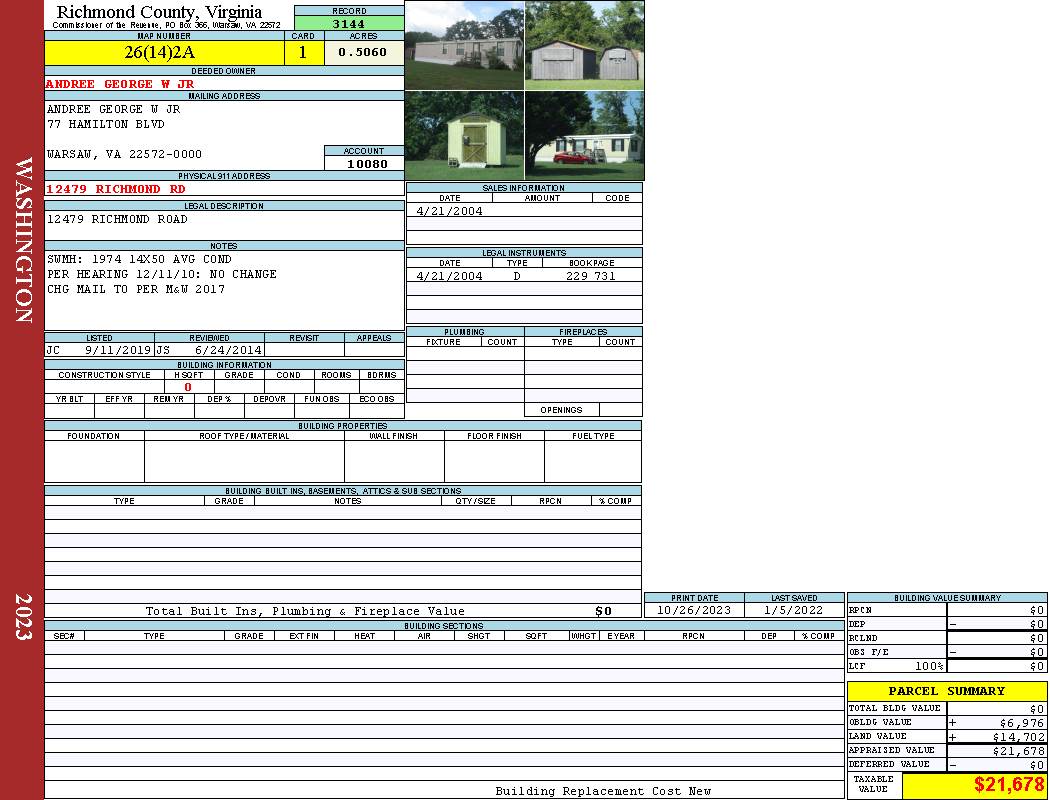Click the last saved date 1/5/2022
This screenshot has height=800, width=1050.
click(x=794, y=610)
